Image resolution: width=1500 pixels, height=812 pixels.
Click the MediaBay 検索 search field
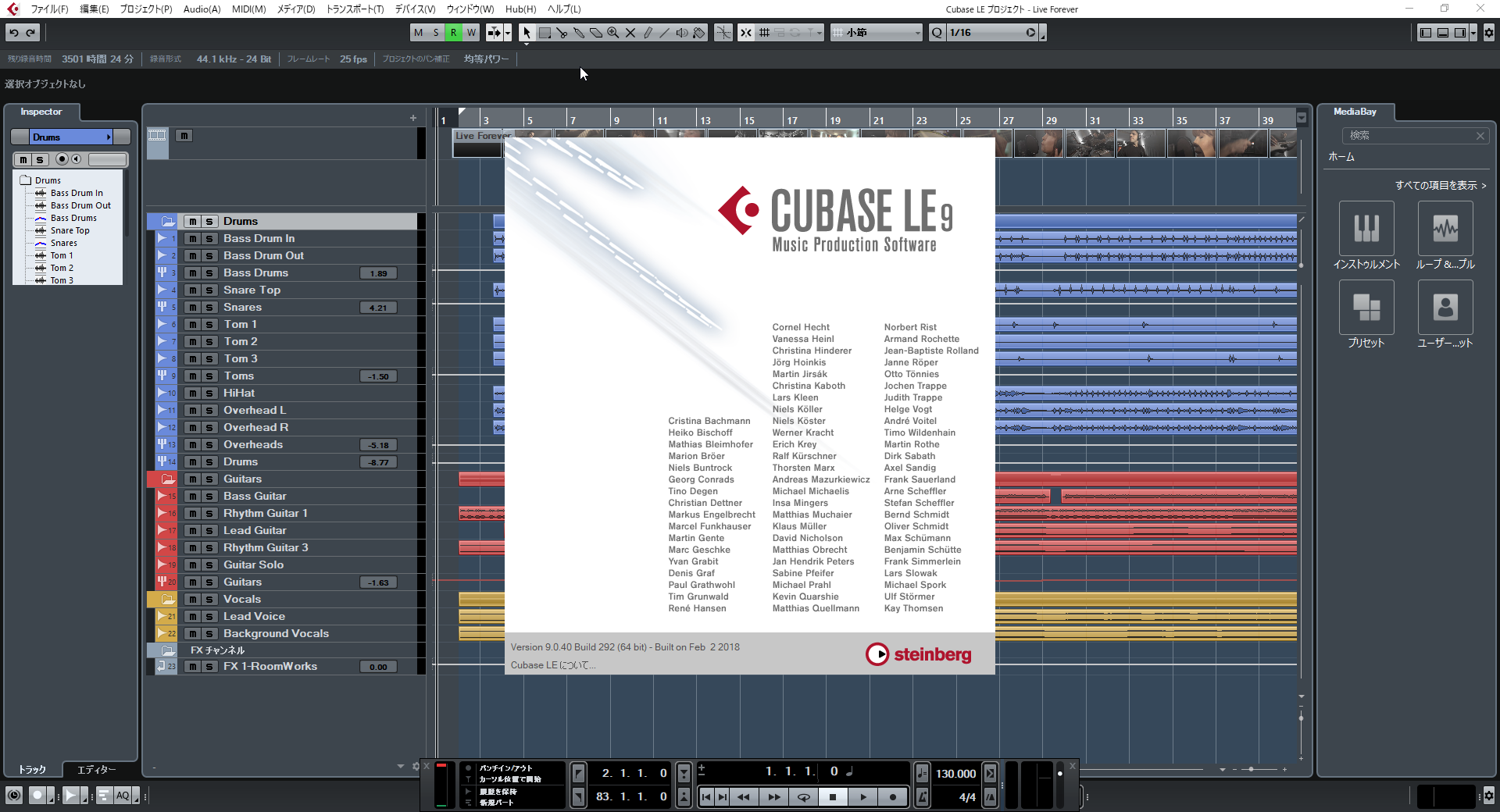tap(1414, 136)
